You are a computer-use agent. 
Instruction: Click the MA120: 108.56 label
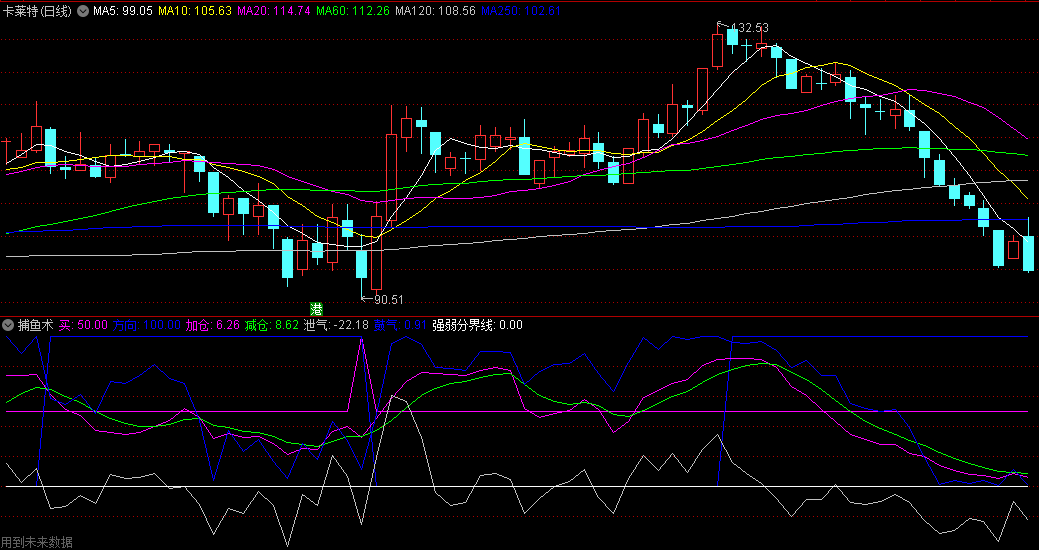click(435, 11)
